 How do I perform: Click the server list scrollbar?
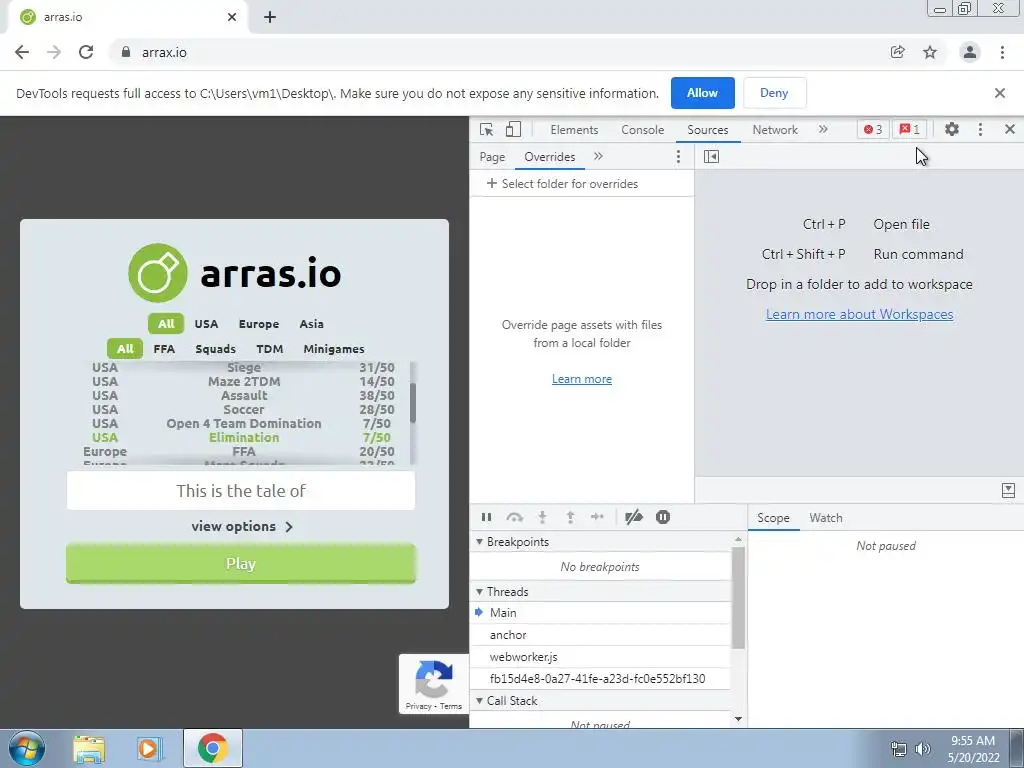click(413, 403)
